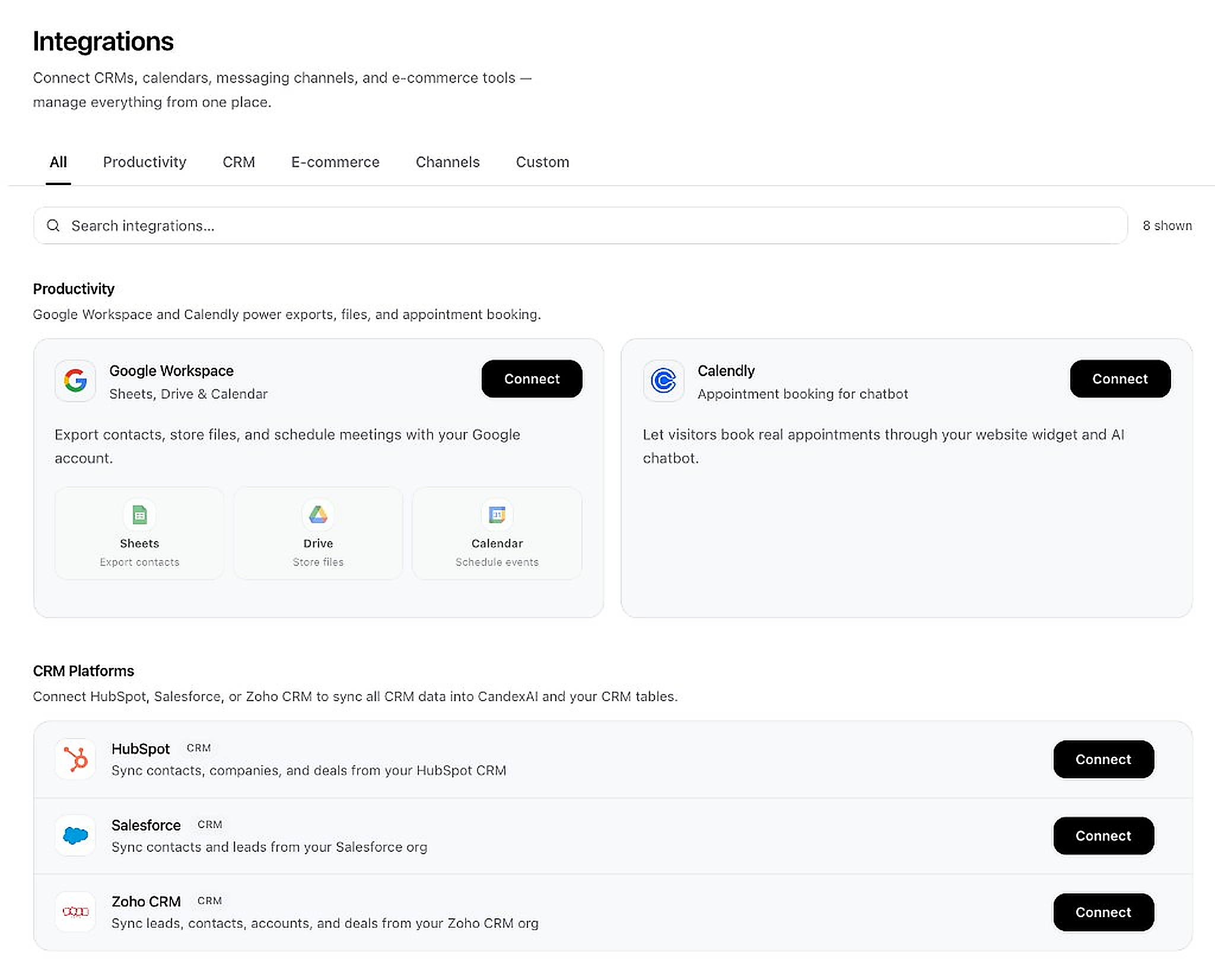Click the Google Drive icon
The width and height of the screenshot is (1215, 980).
pos(318,515)
